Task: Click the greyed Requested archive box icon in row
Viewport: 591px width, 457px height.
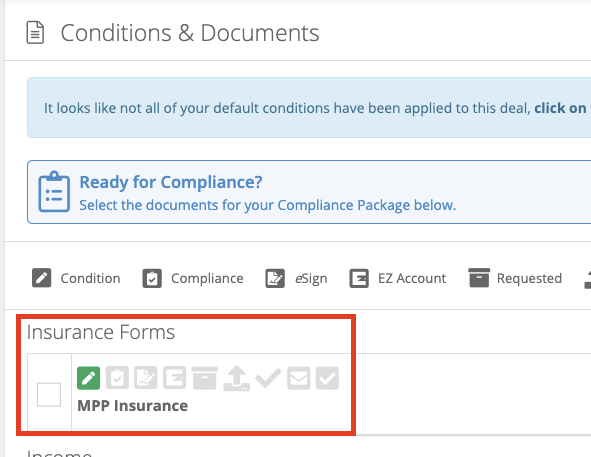Action: (204, 378)
